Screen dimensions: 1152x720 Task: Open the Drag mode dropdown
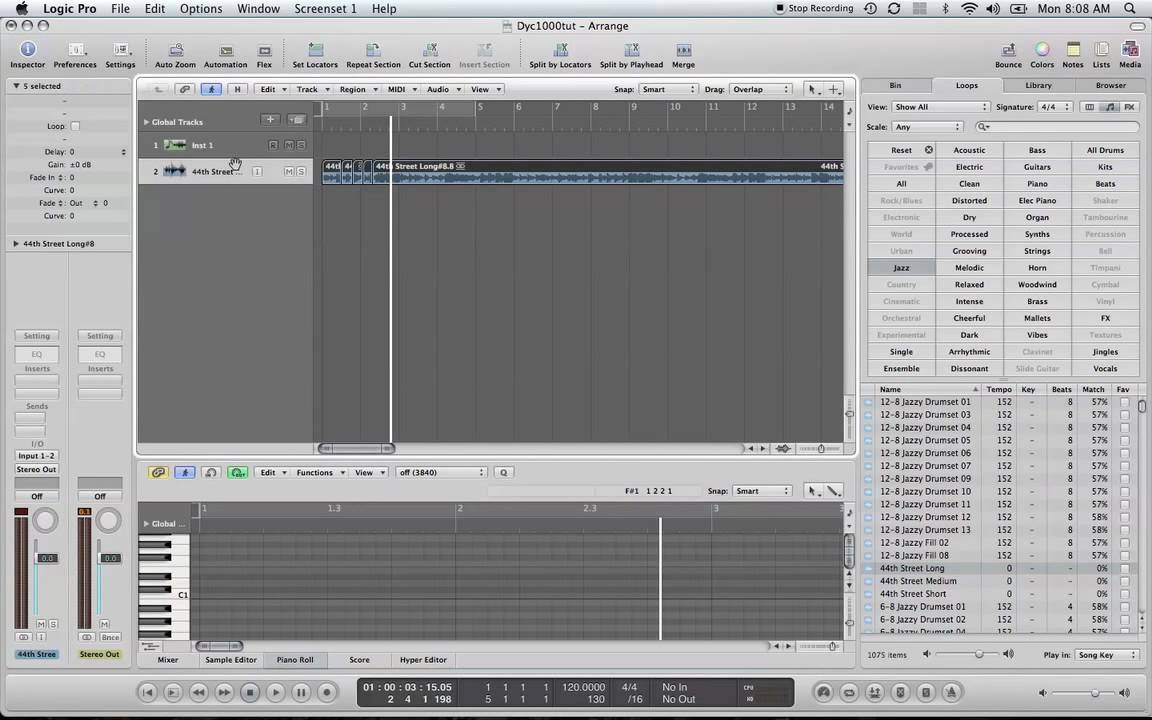click(x=760, y=89)
